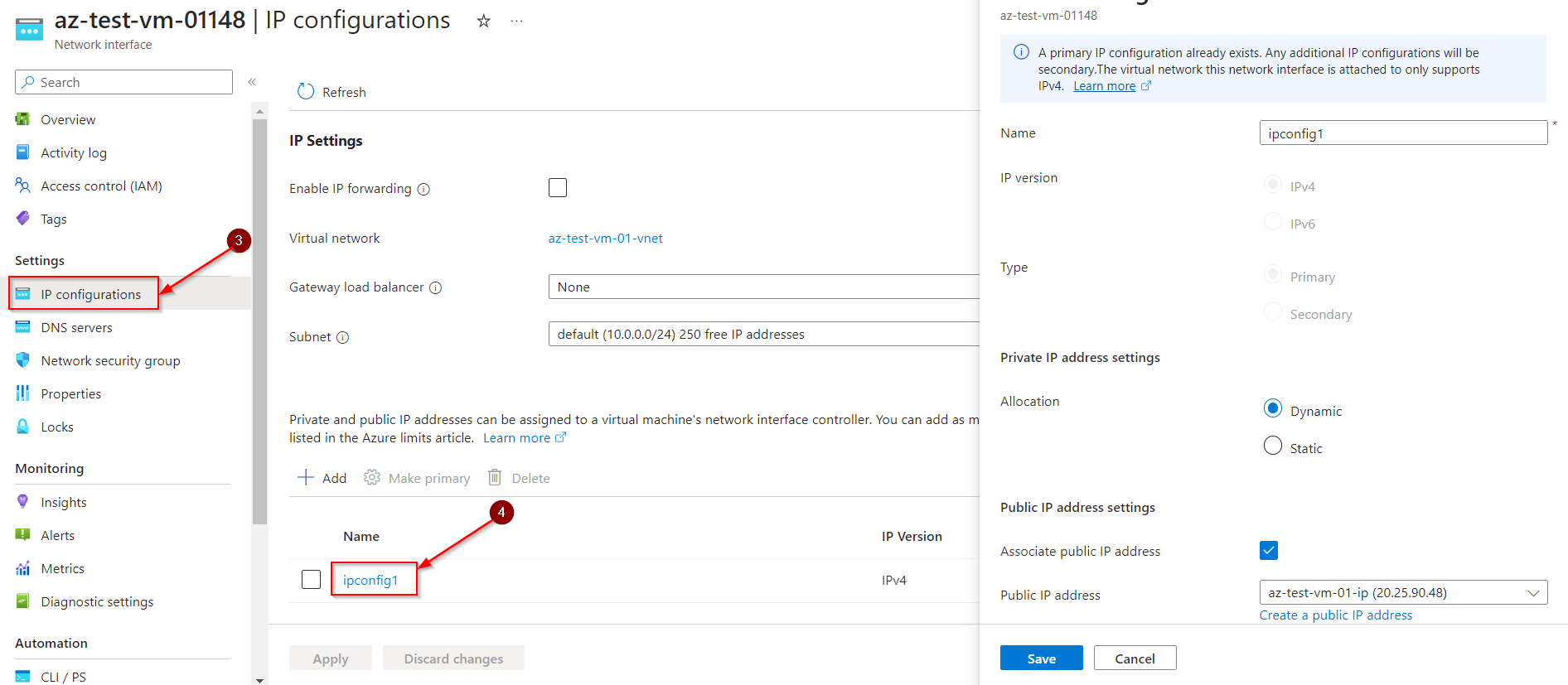Select the IPv6 radio button

[x=1273, y=222]
